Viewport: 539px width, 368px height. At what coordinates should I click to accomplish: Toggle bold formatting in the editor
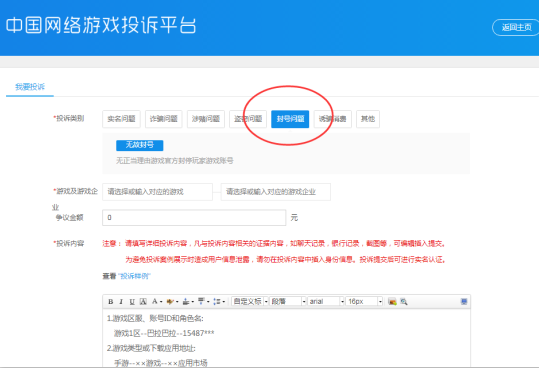click(111, 302)
